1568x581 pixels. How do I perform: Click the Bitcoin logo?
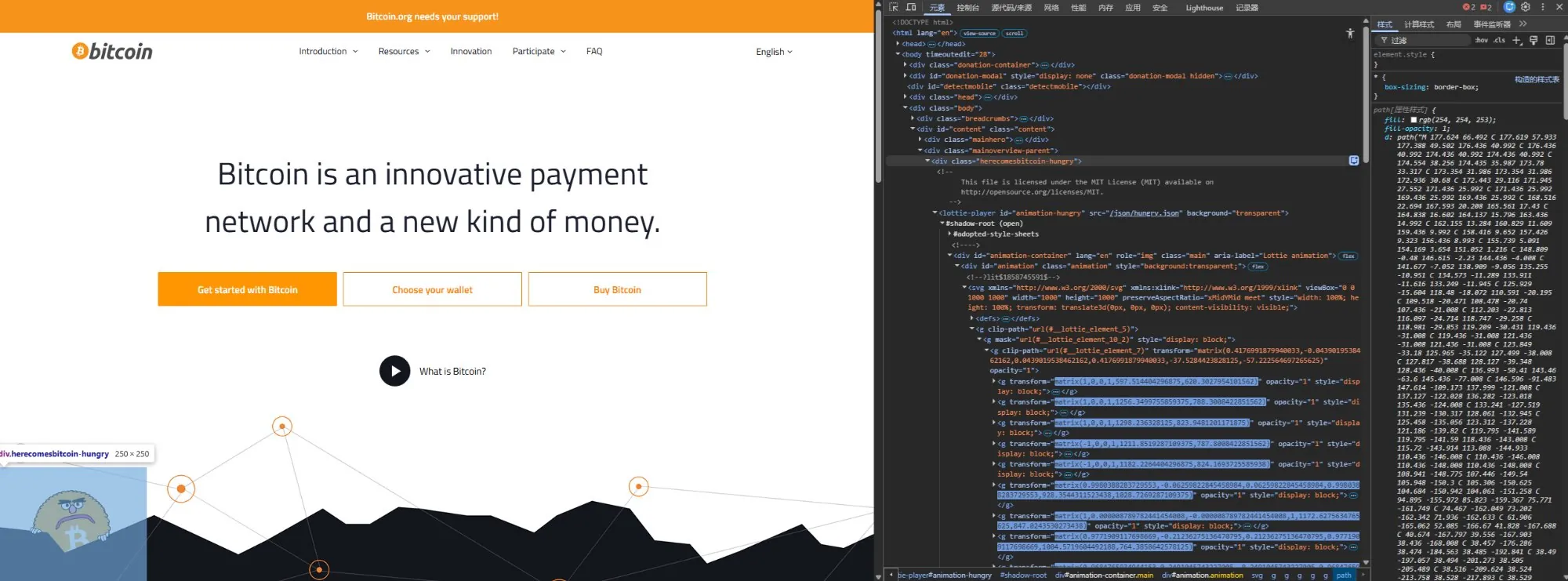[112, 52]
